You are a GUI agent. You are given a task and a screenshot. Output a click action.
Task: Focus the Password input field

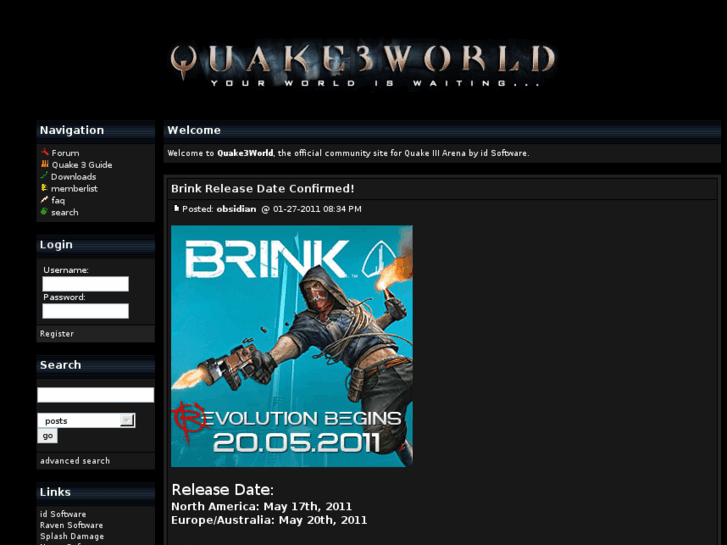click(x=85, y=311)
